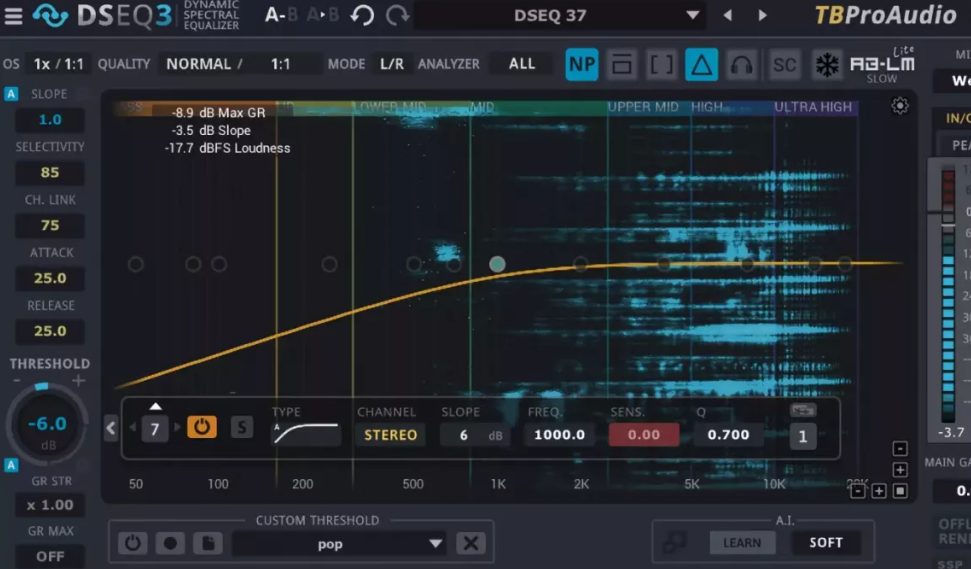Click the band number 7 box
Viewport: 971px width, 569px height.
155,428
